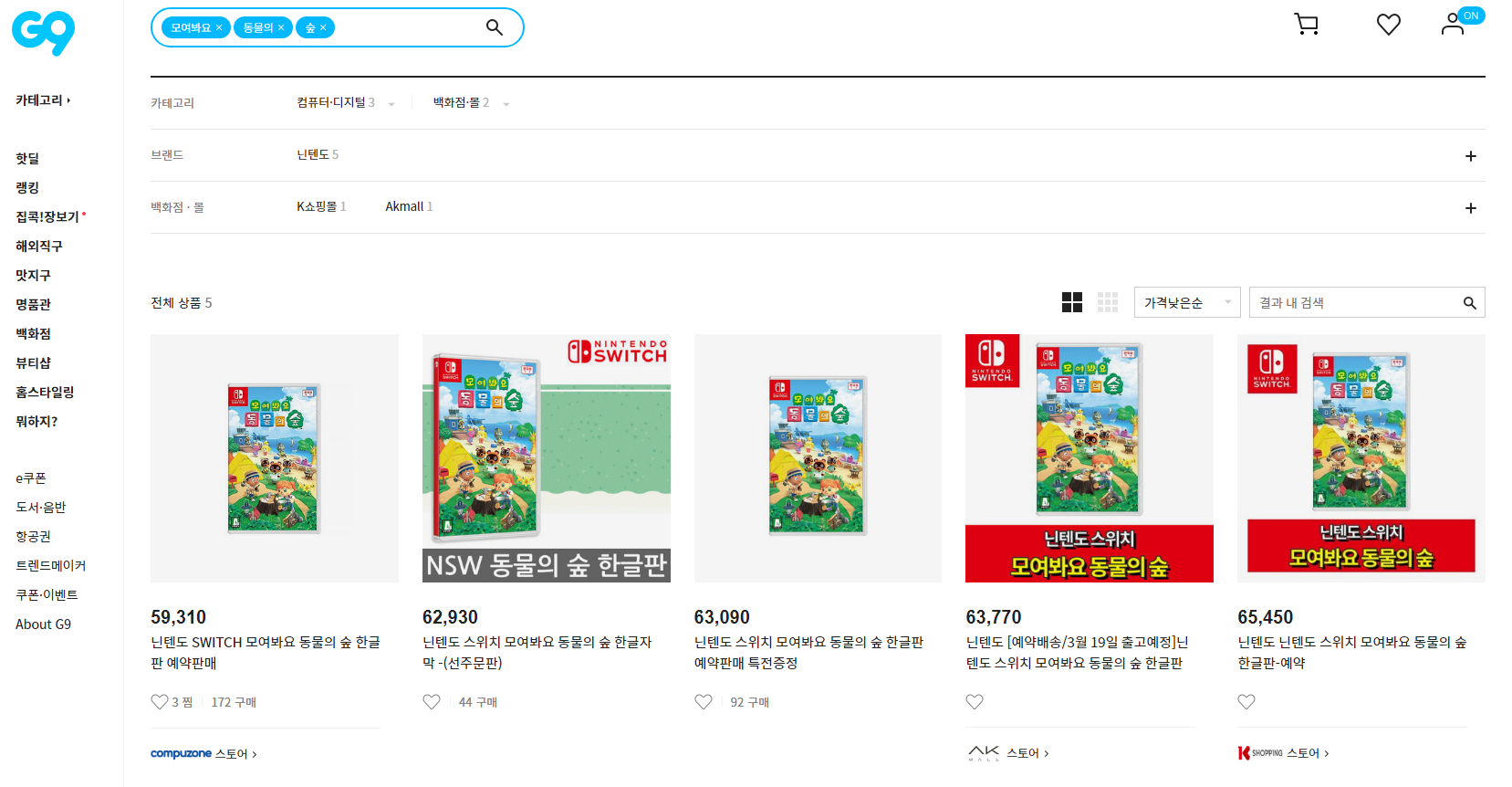
Task: Open 뭐하지? in sidebar
Action: 36,422
